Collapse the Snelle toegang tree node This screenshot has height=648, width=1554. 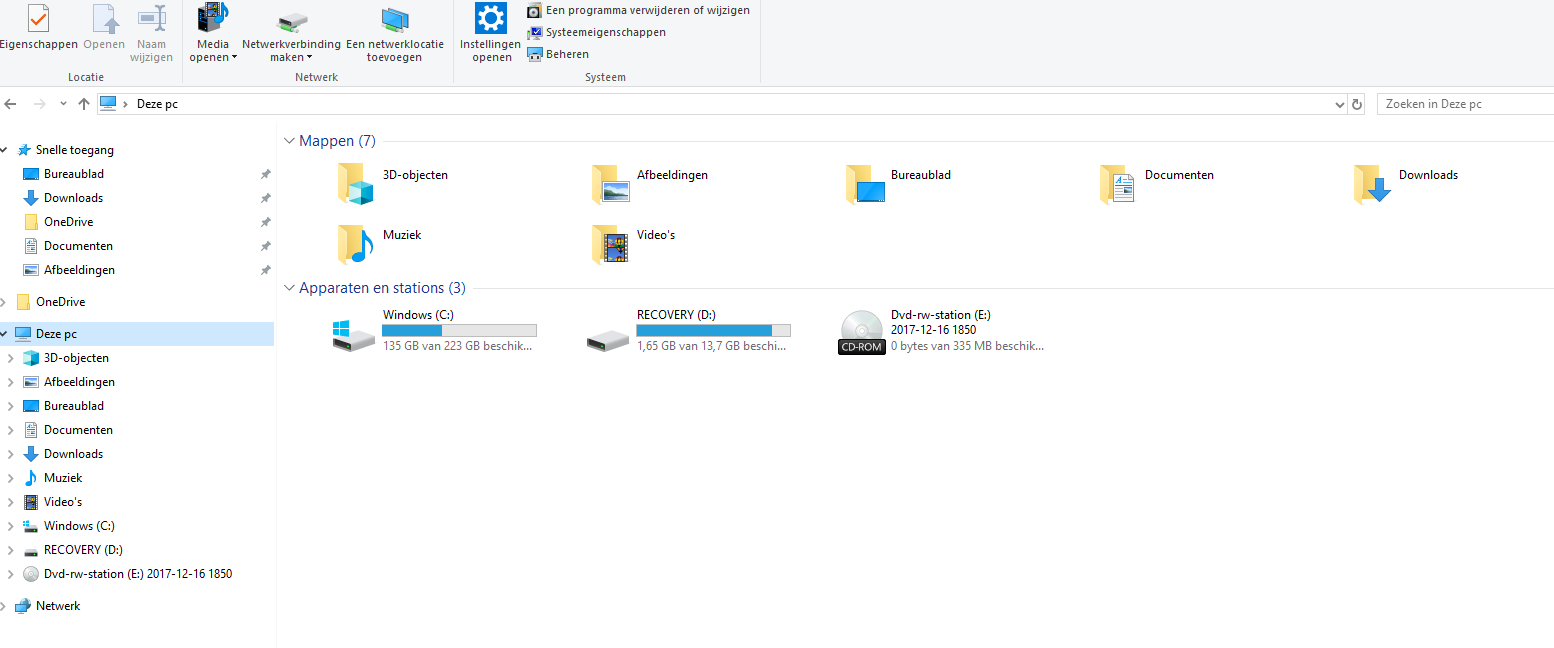4,150
